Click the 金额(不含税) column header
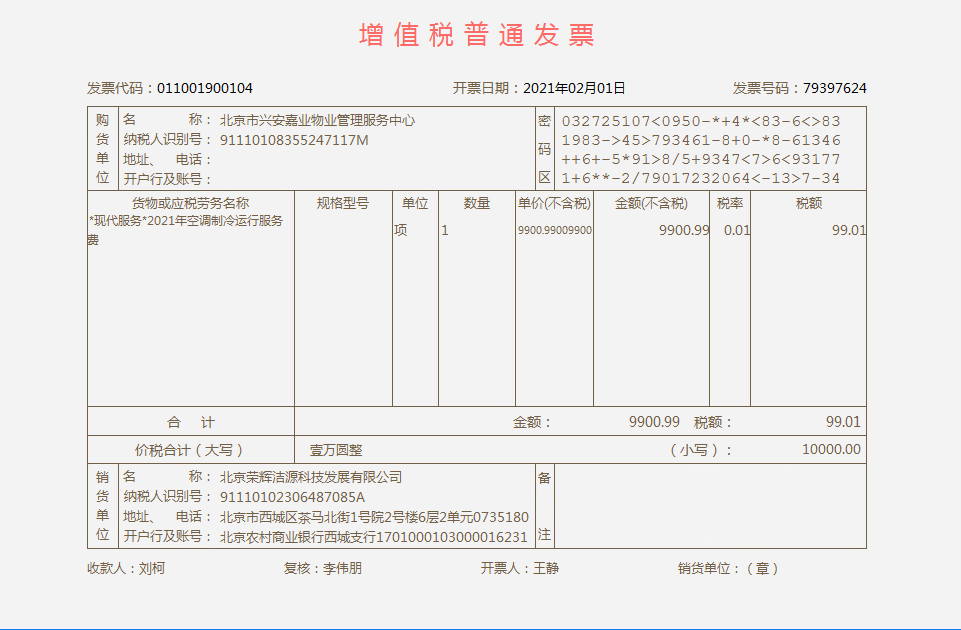The width and height of the screenshot is (961, 630). [x=651, y=203]
